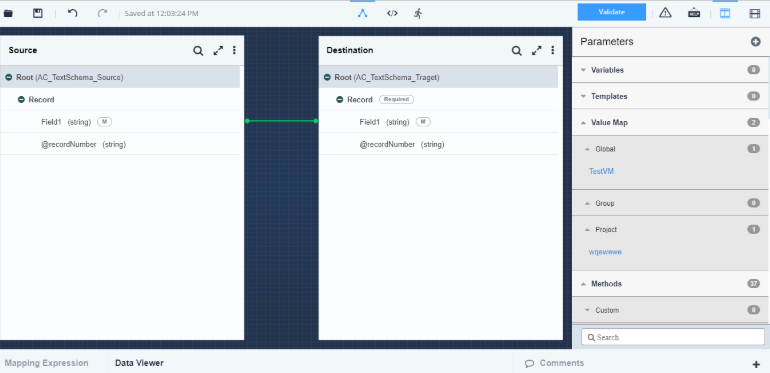
Task: Undo the last mapping change
Action: click(x=73, y=13)
